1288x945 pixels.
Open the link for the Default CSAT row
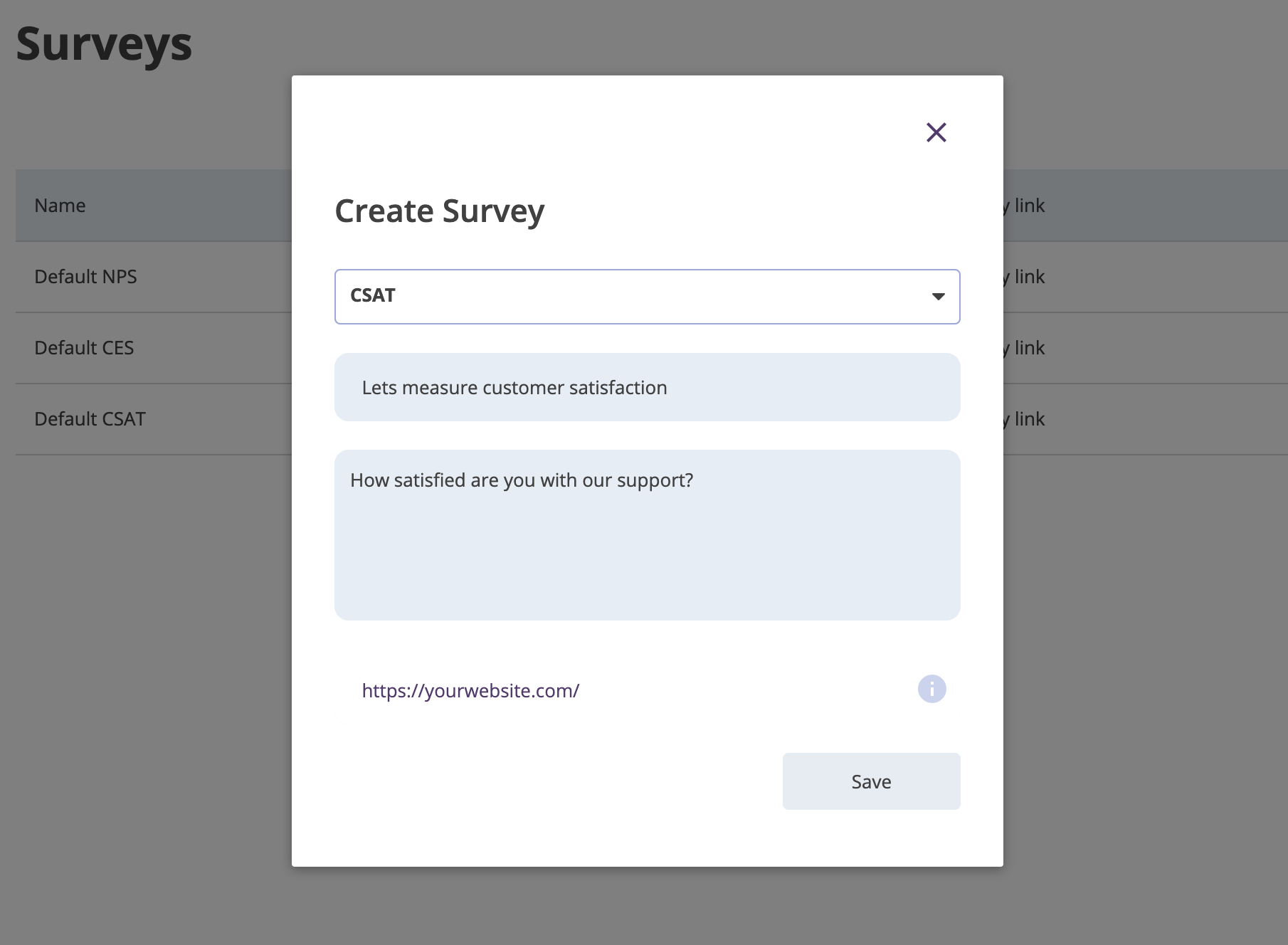pos(1028,419)
